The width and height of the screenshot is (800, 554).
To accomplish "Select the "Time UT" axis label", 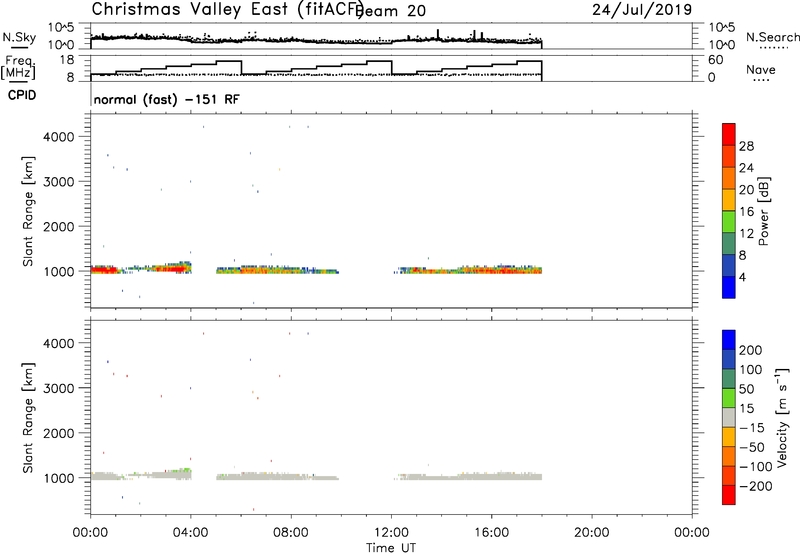I will click(391, 548).
